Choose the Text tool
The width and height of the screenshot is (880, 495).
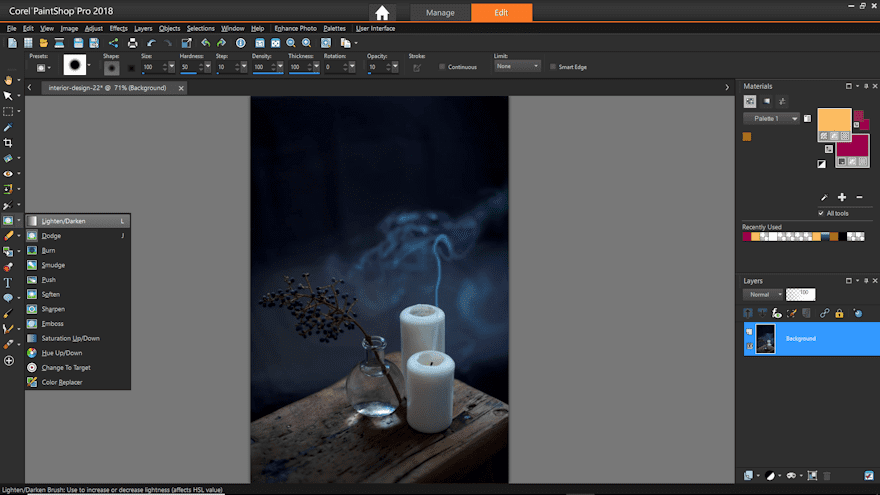click(x=8, y=283)
